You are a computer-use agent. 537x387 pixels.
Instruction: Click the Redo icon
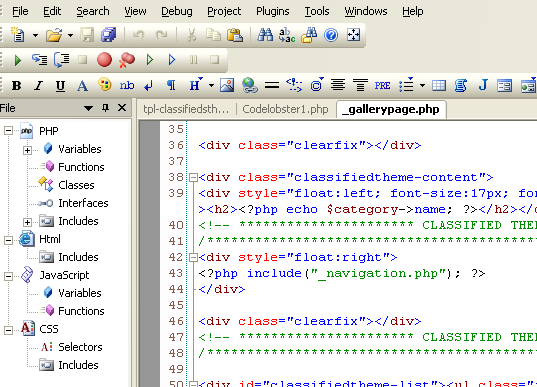pos(161,35)
